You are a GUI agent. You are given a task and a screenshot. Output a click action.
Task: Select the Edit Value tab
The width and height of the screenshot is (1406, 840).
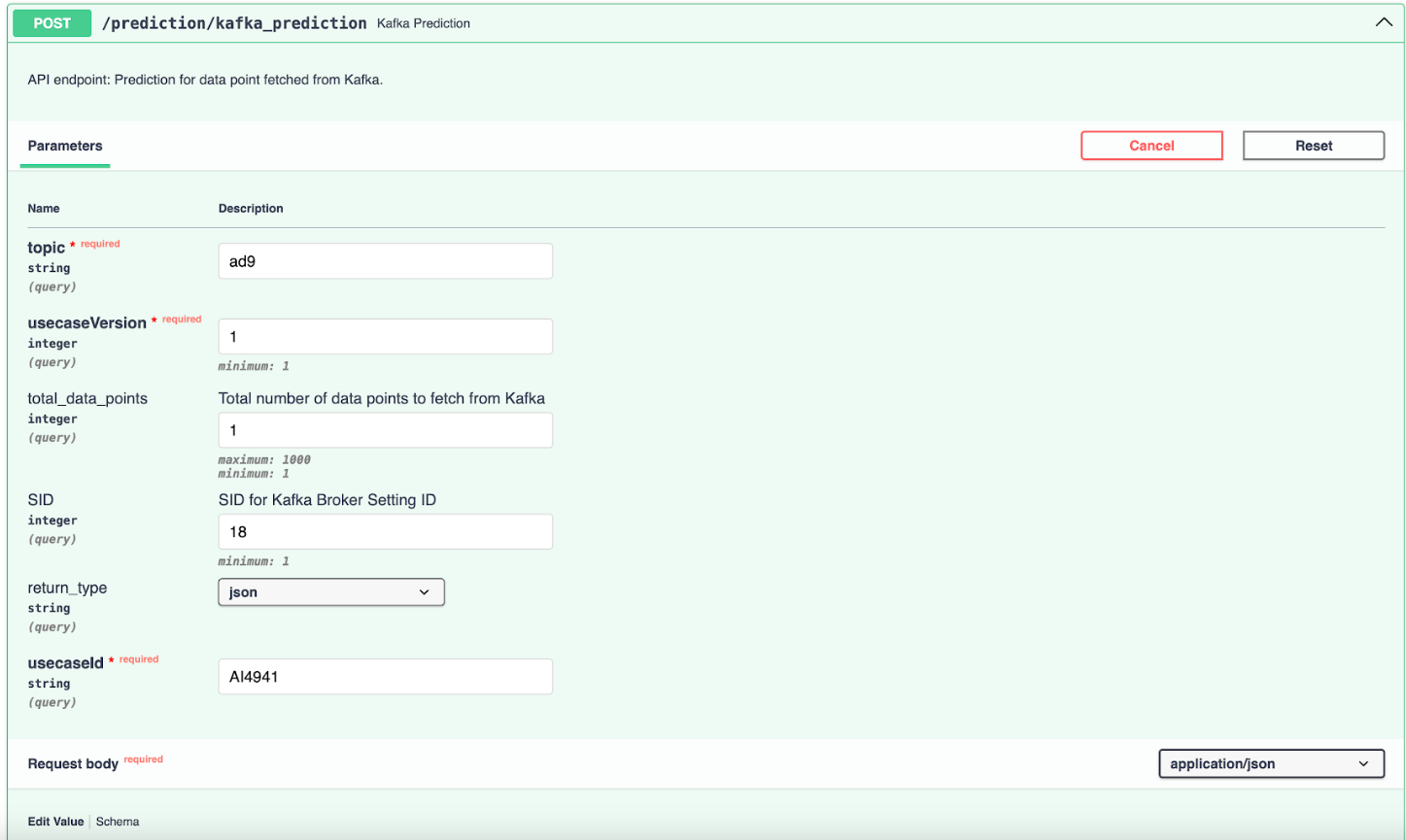click(55, 822)
